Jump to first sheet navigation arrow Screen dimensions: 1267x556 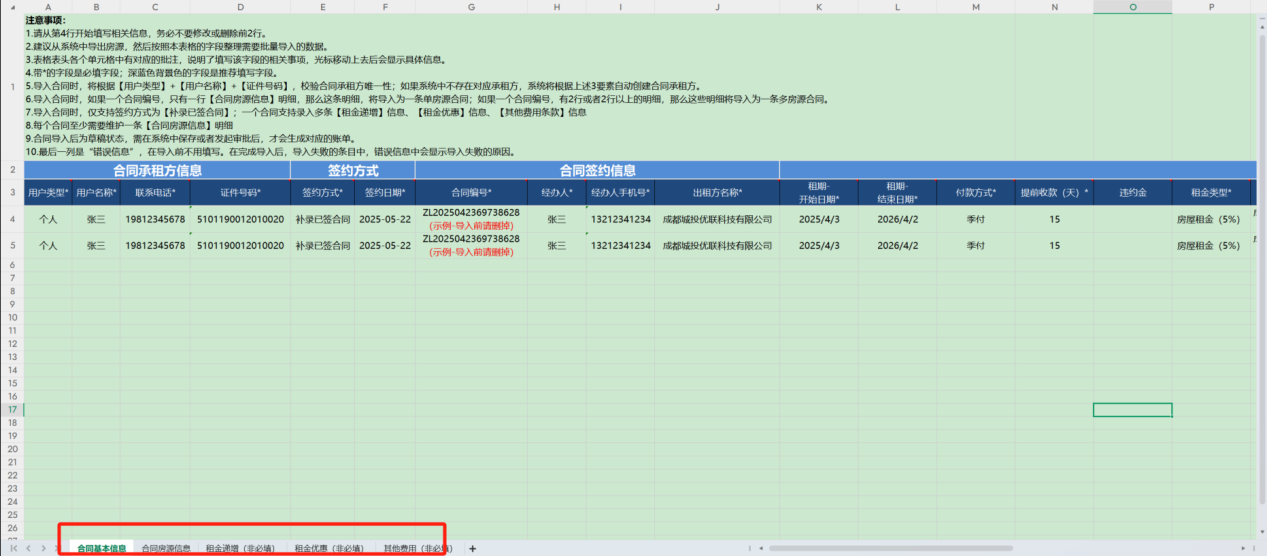click(x=15, y=548)
